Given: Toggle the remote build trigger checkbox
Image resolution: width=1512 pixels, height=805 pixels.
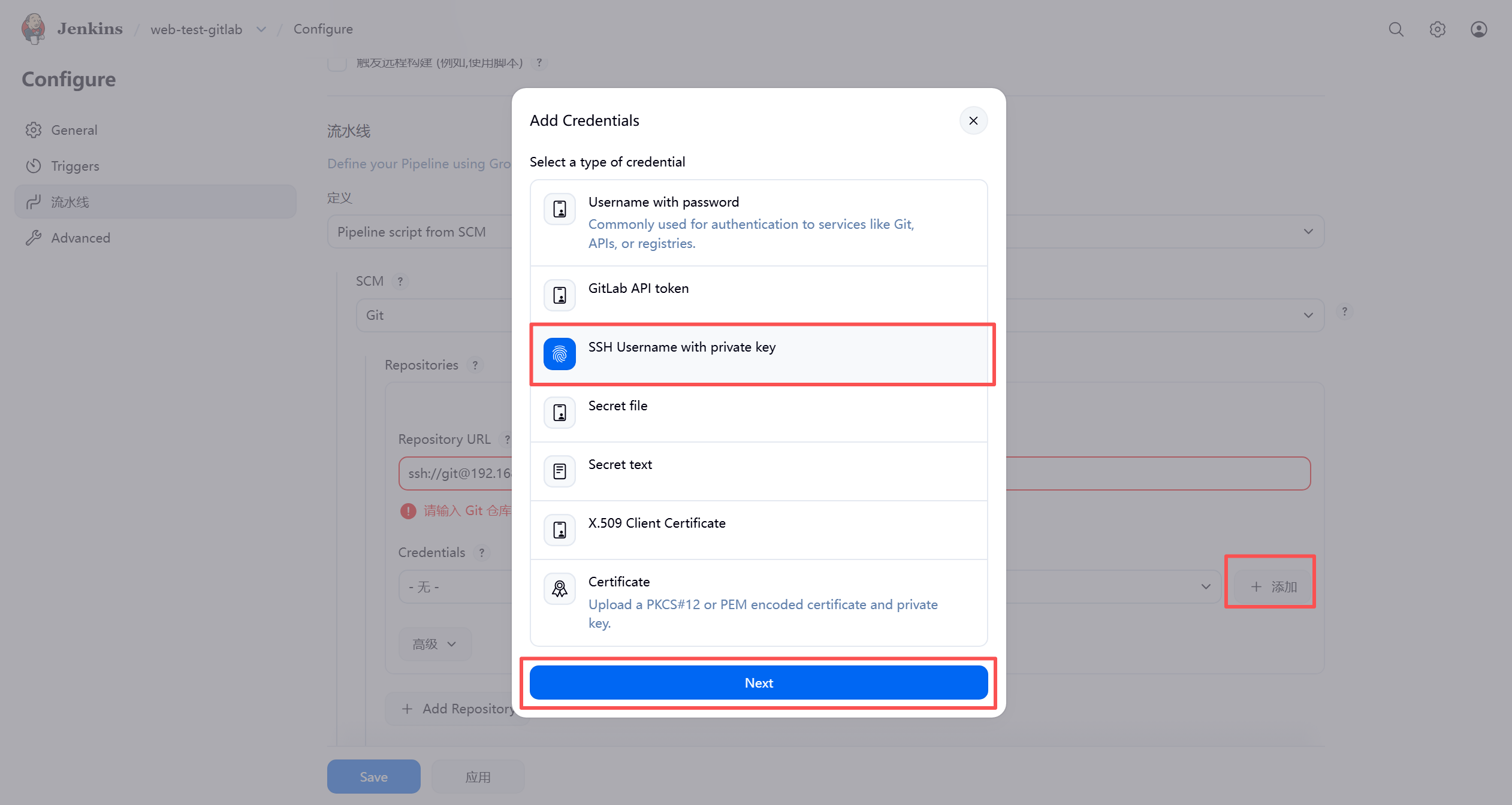Looking at the screenshot, I should click(337, 62).
